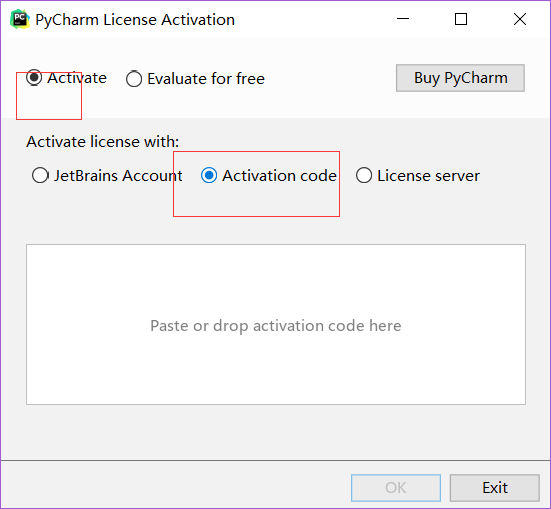Choose the Evaluate for free radio circle

pos(134,79)
